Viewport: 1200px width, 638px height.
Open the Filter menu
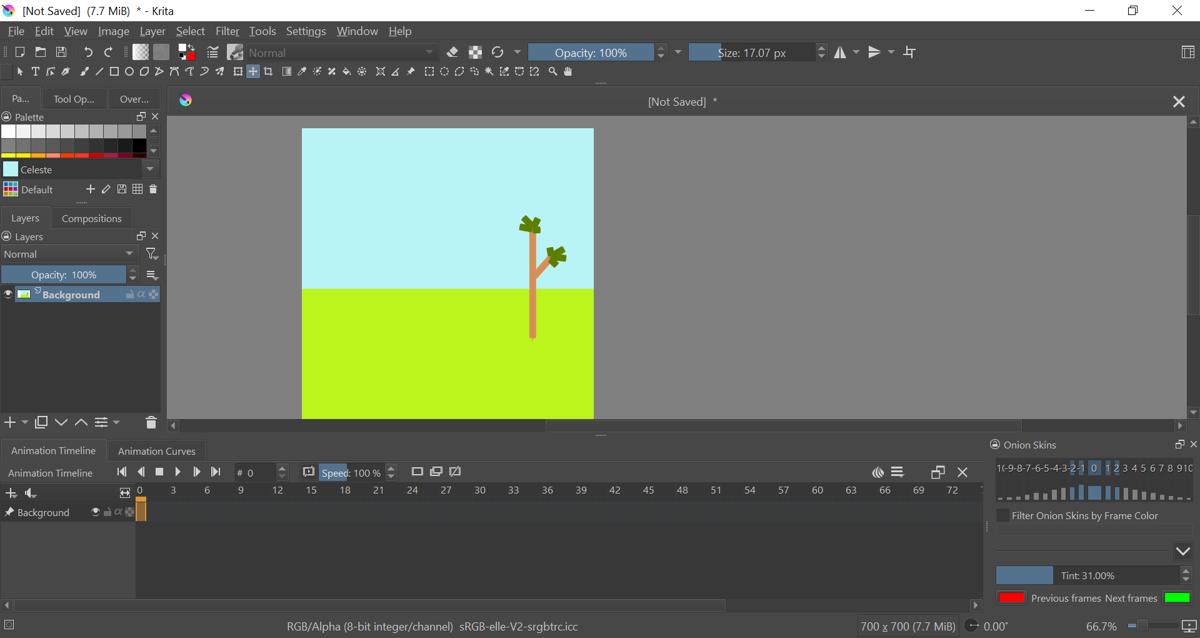point(227,31)
